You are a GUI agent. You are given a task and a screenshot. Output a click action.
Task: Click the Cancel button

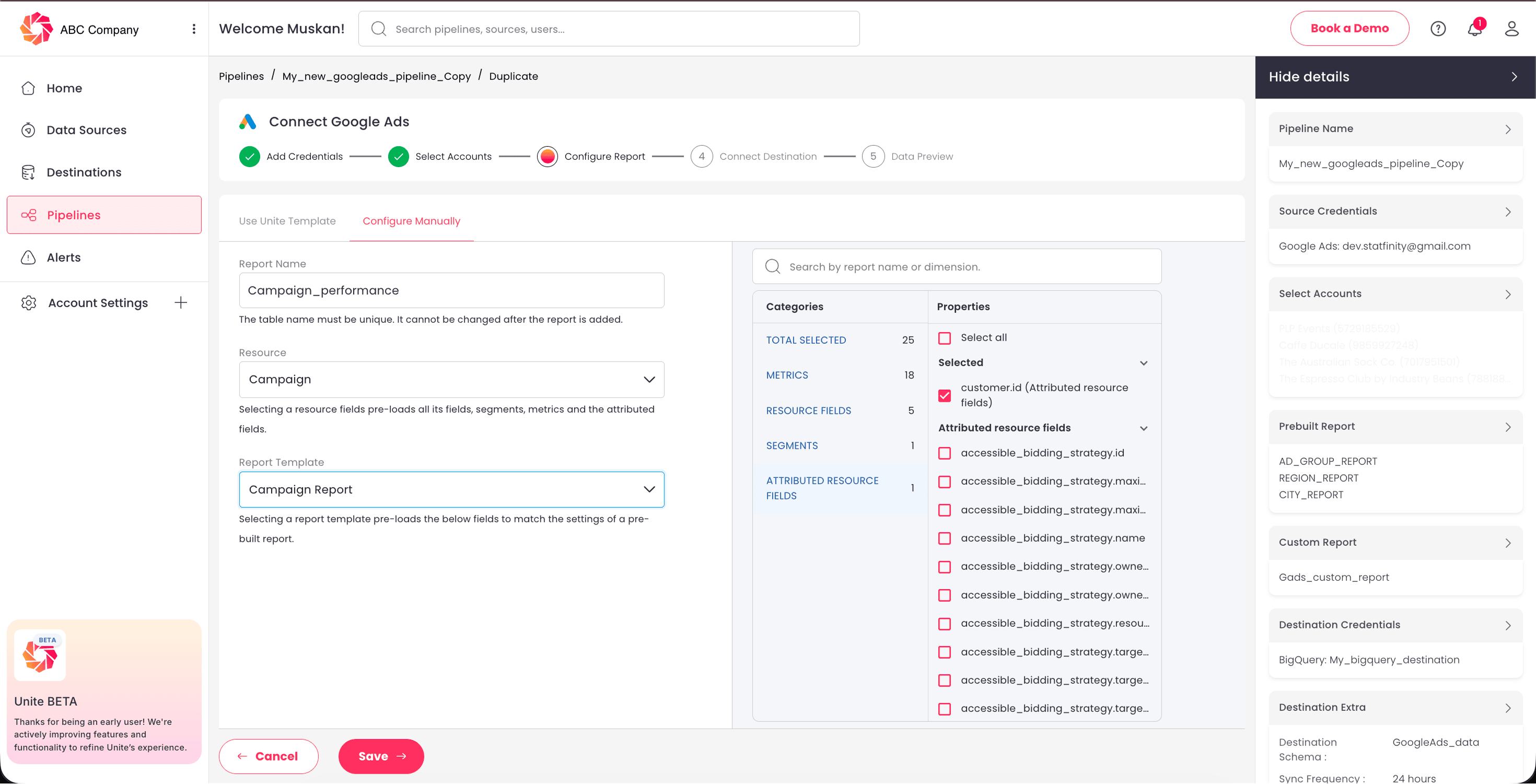(269, 756)
